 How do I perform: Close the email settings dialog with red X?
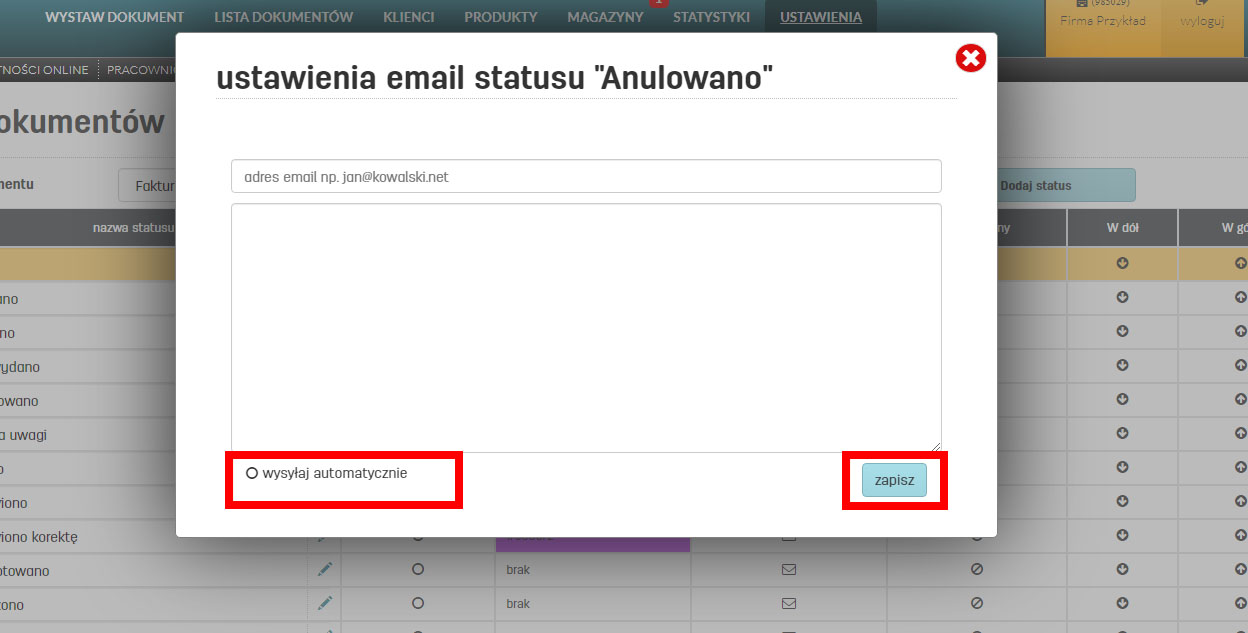point(970,58)
